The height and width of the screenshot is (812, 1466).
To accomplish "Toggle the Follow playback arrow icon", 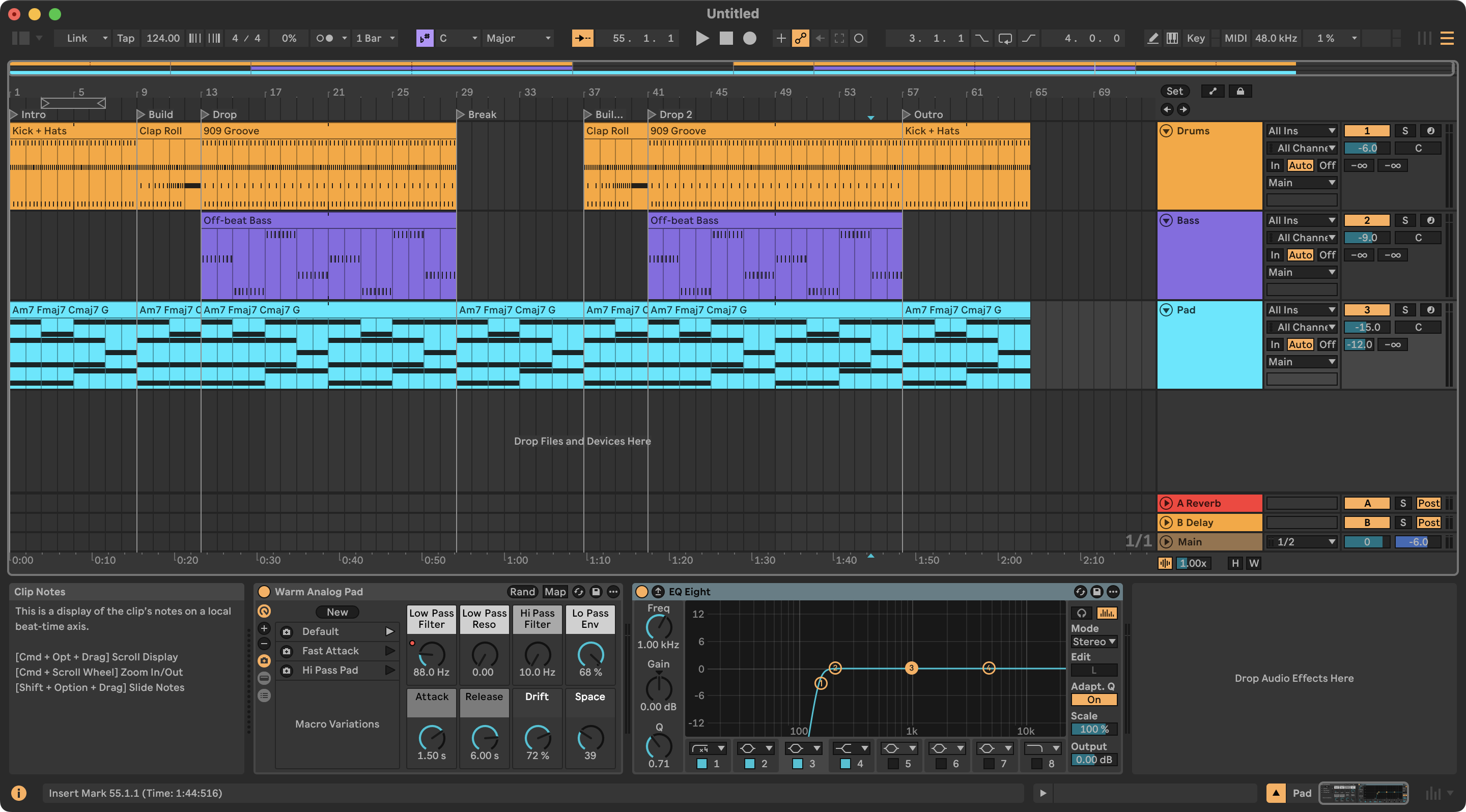I will click(x=582, y=38).
